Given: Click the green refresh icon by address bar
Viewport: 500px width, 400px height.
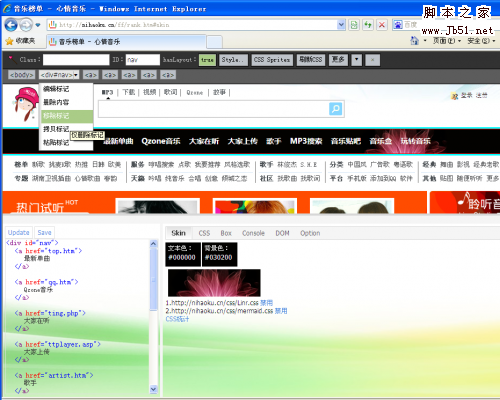Looking at the screenshot, I should coord(354,25).
